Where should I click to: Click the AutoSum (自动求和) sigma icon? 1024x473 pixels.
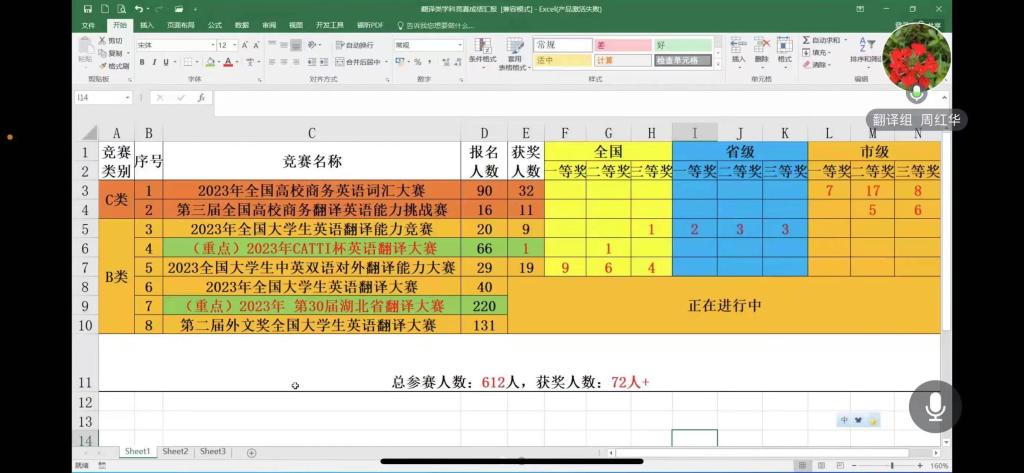[807, 41]
